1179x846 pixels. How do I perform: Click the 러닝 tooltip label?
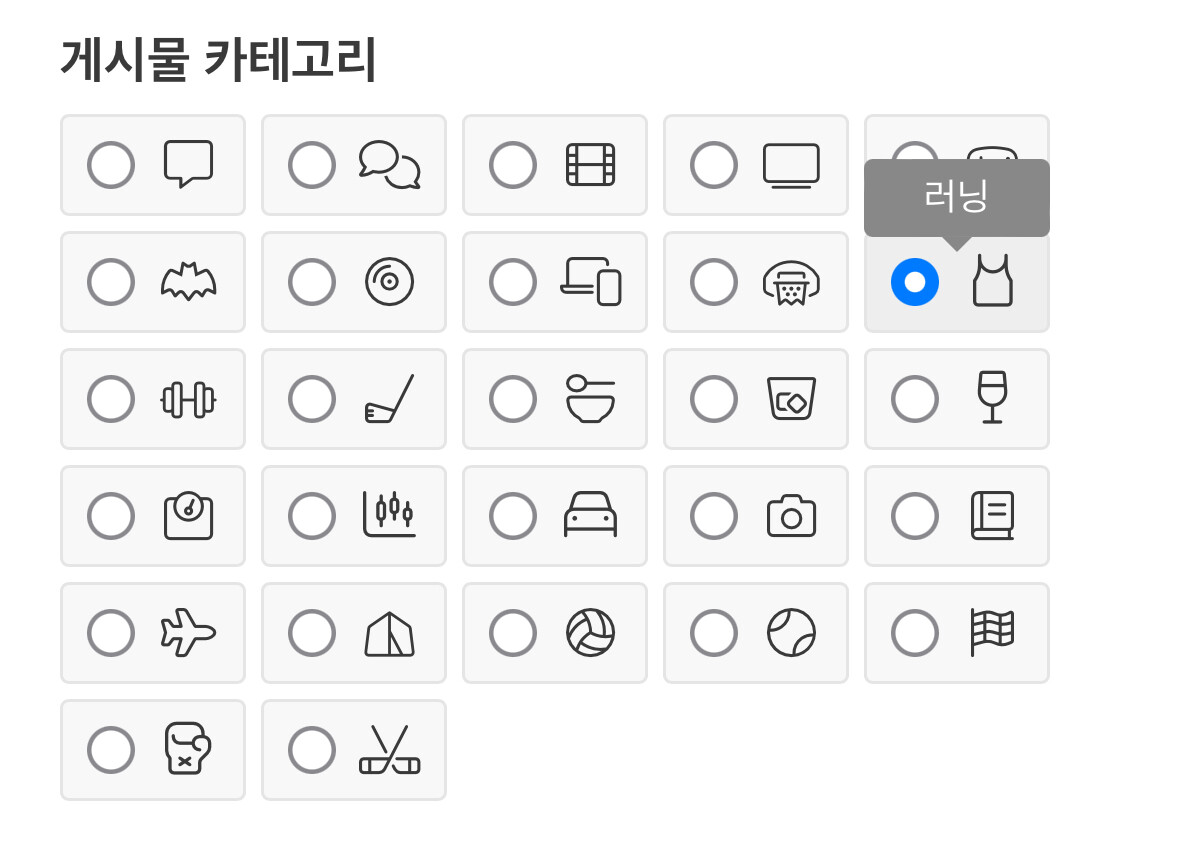click(x=956, y=196)
